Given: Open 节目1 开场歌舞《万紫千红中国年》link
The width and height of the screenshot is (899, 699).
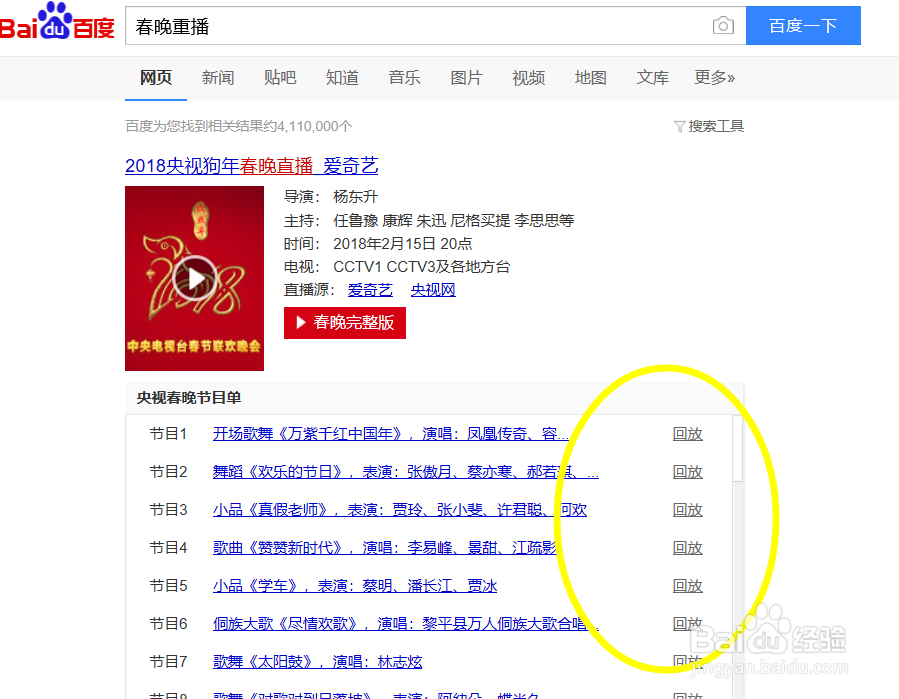Looking at the screenshot, I should point(390,434).
